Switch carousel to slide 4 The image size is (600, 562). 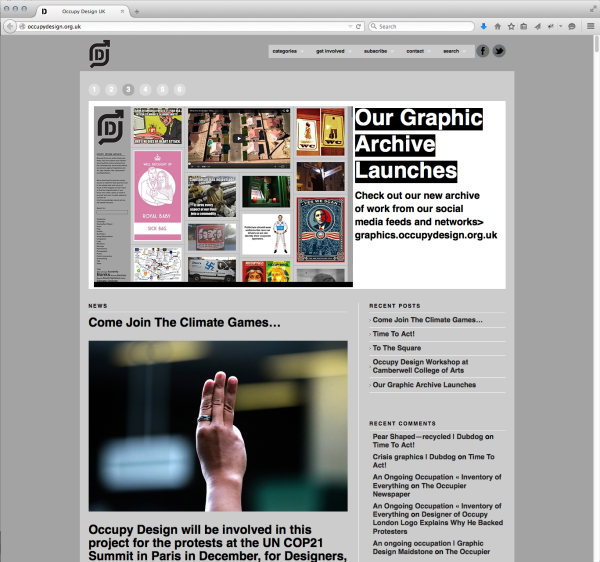[145, 89]
